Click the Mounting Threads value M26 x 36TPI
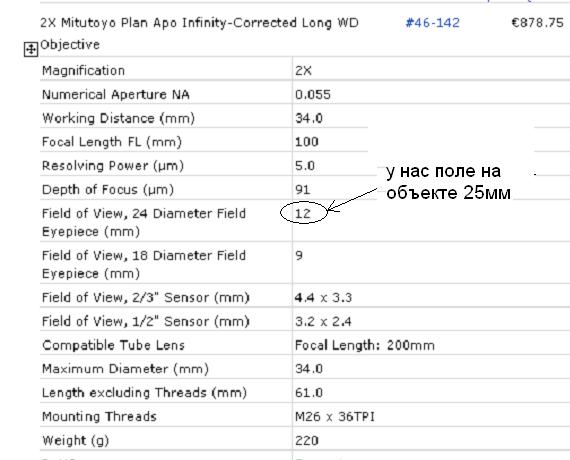Viewport: 570px width, 460px height. point(334,416)
